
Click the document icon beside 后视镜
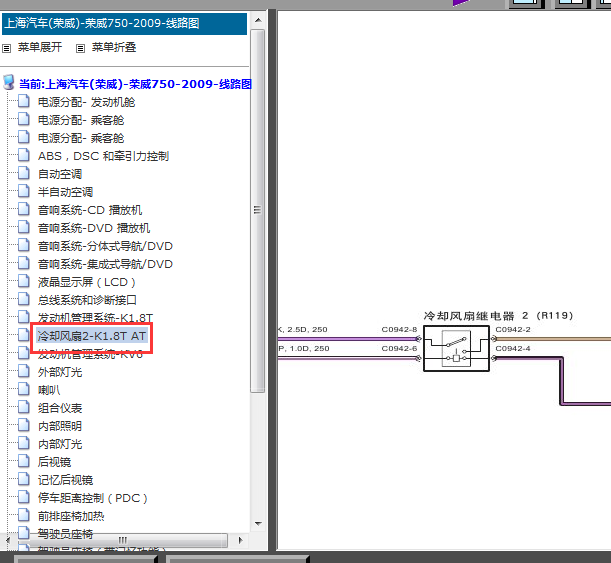pos(24,461)
